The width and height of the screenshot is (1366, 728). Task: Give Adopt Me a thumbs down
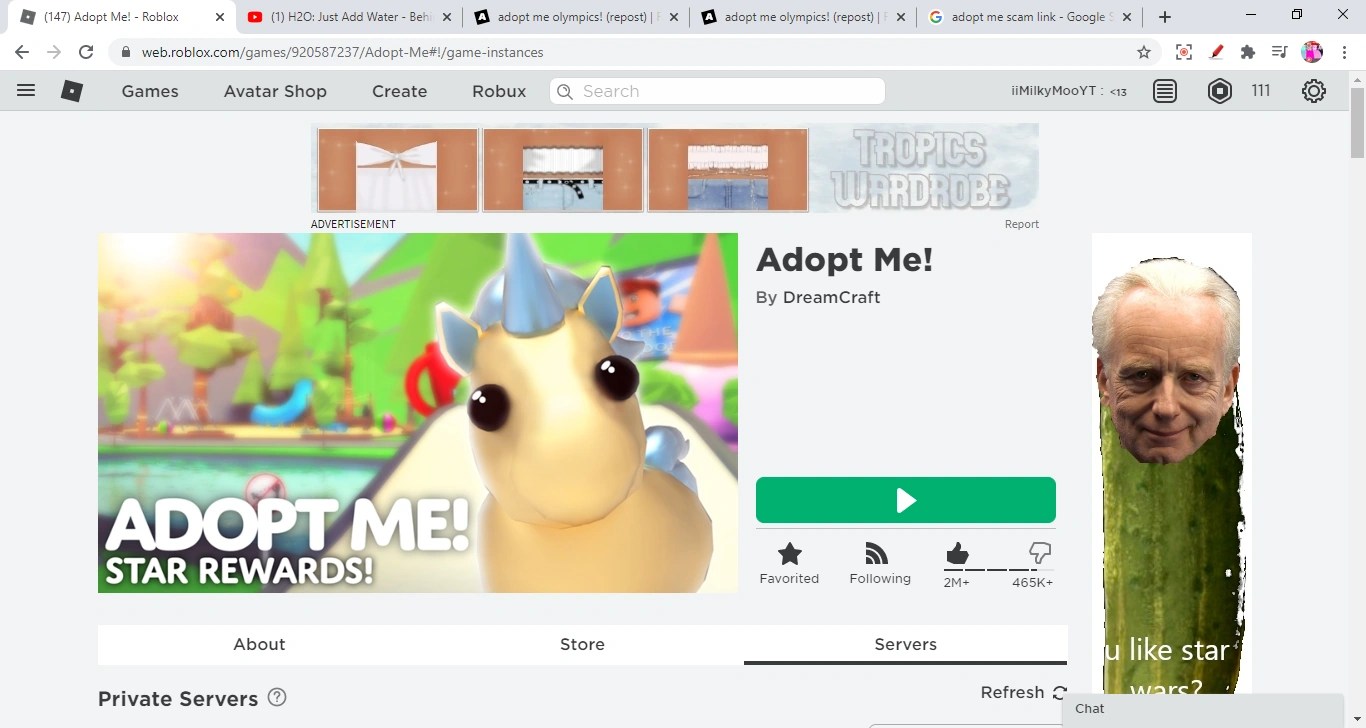click(x=1039, y=551)
